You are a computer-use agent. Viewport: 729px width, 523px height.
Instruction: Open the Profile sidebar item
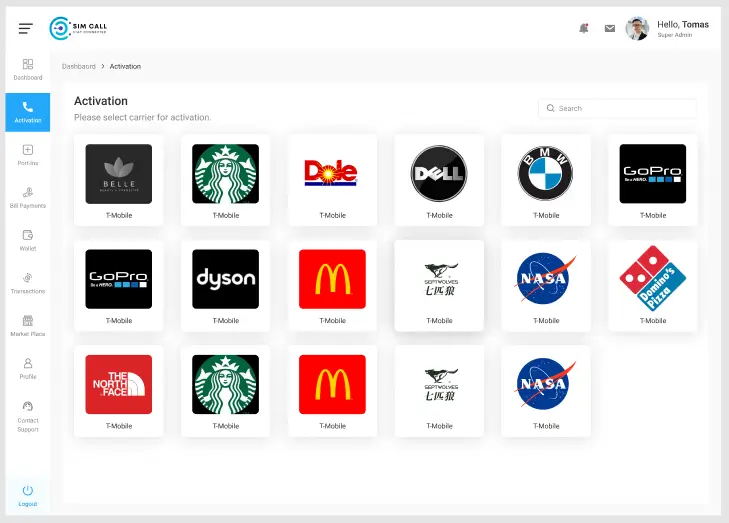coord(27,368)
